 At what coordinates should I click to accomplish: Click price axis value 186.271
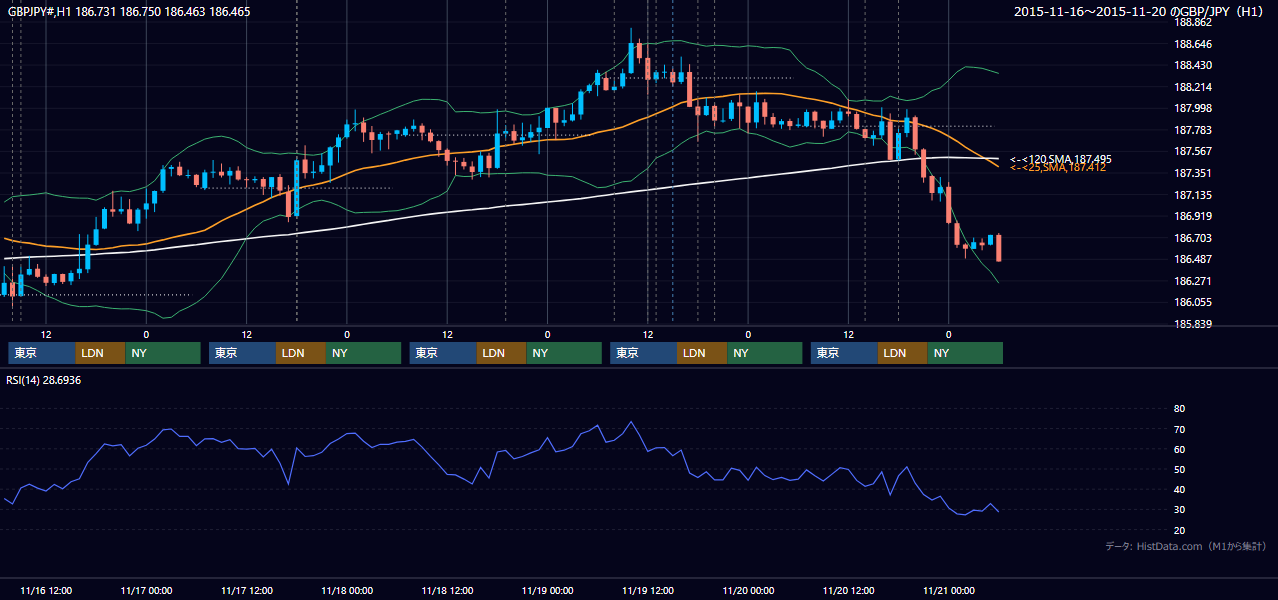[x=1193, y=282]
